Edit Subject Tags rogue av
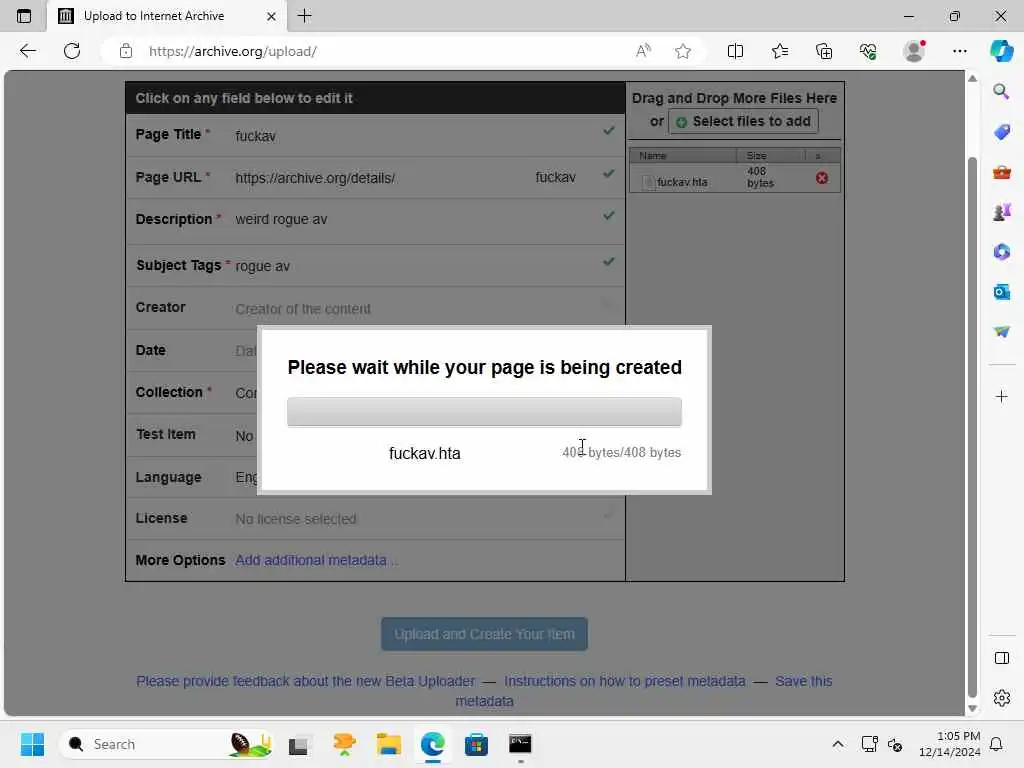The image size is (1024, 768). pos(262,266)
